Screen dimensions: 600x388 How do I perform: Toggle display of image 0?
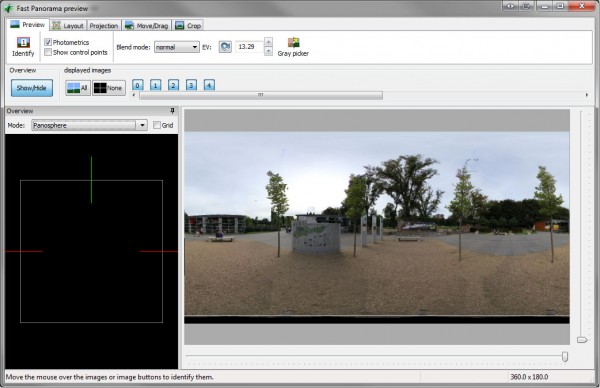pyautogui.click(x=137, y=85)
